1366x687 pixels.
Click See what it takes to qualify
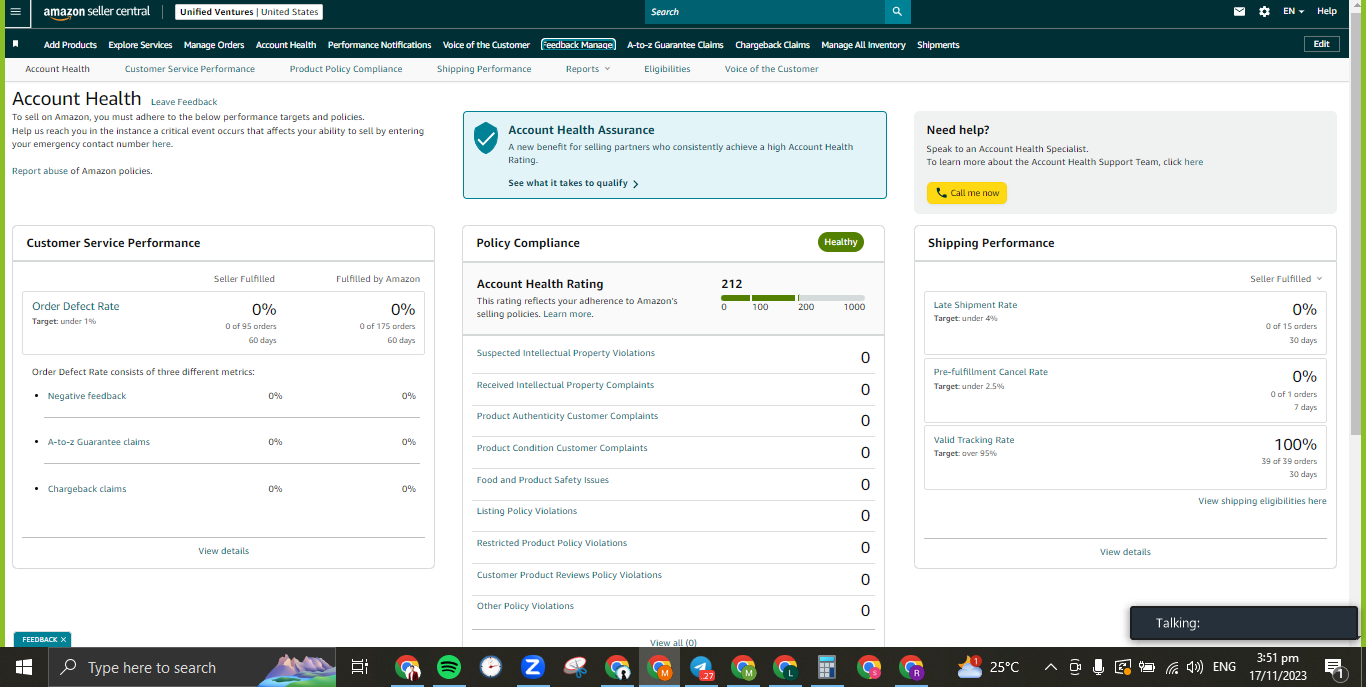coord(573,183)
